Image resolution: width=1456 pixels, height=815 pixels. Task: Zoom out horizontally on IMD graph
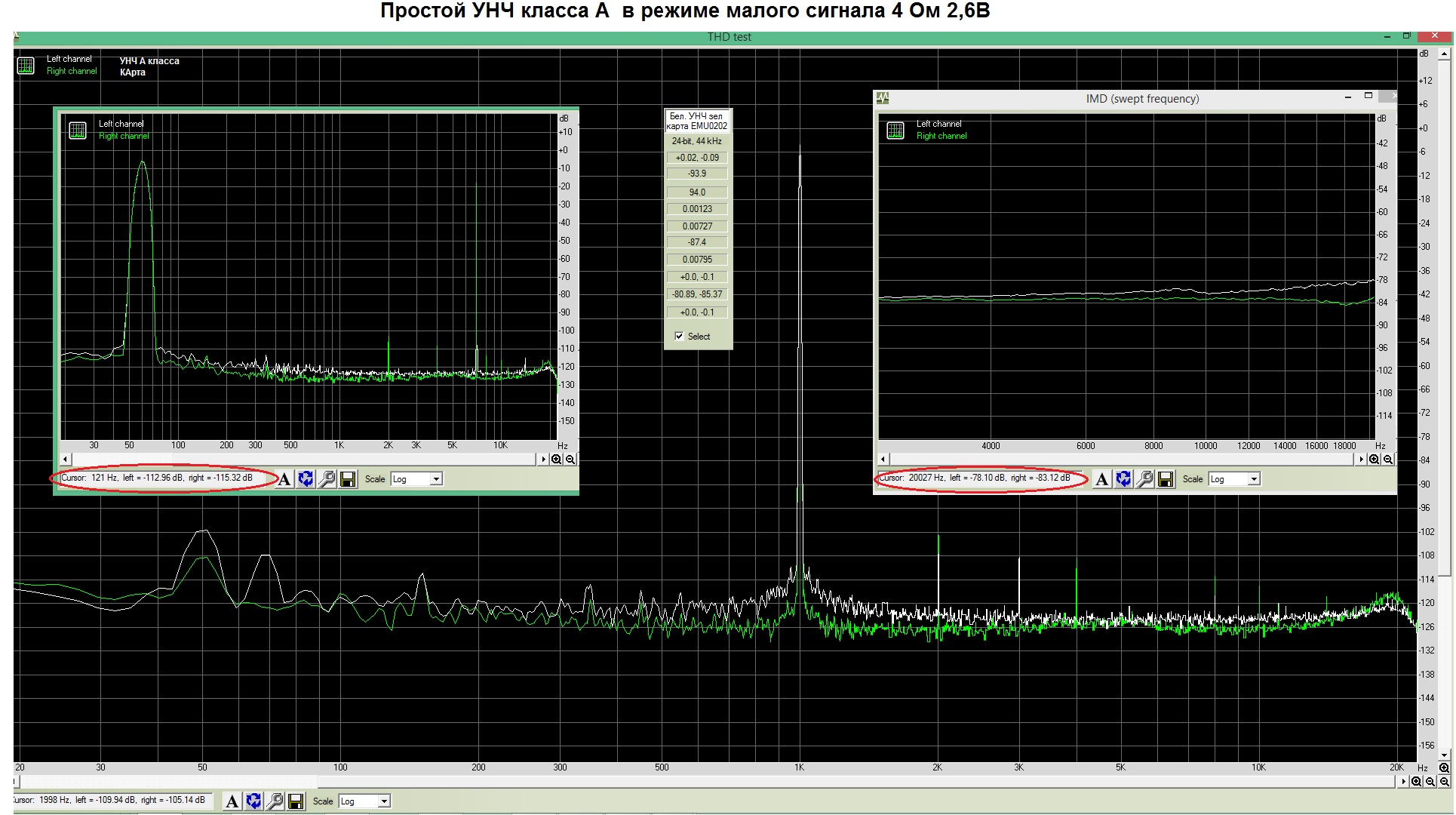[x=1388, y=459]
